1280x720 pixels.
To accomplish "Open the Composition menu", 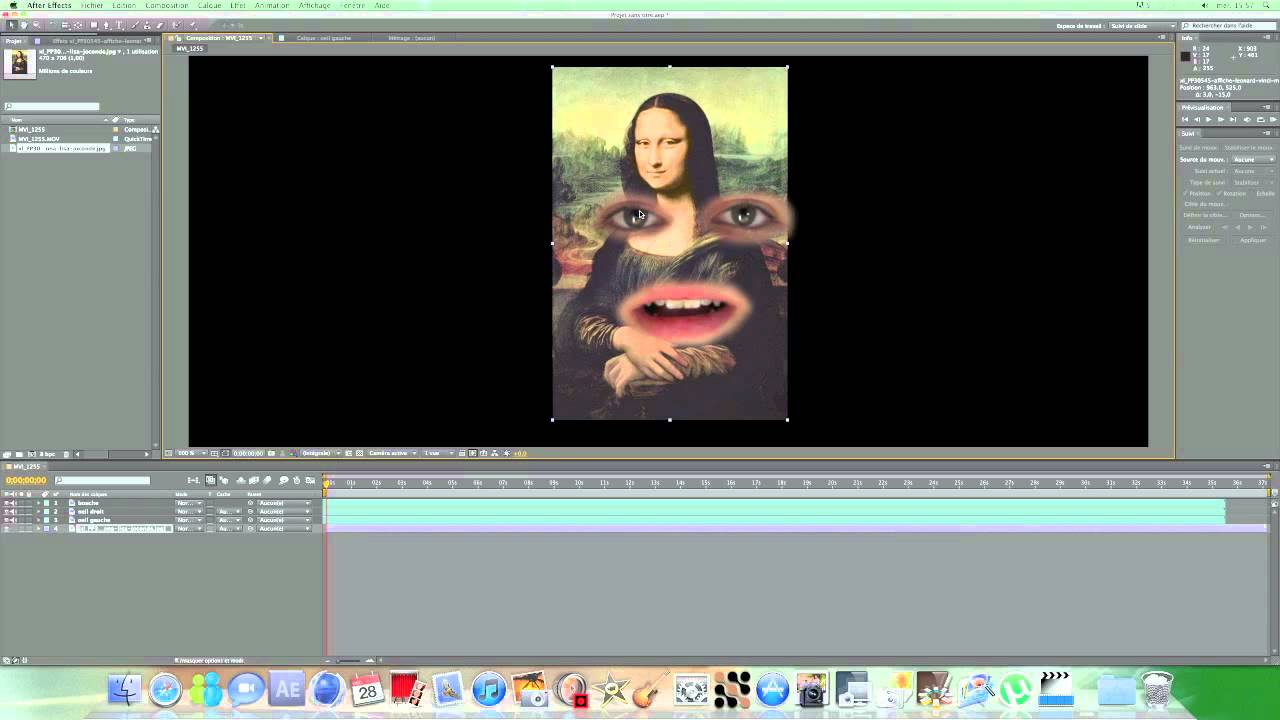I will click(167, 5).
